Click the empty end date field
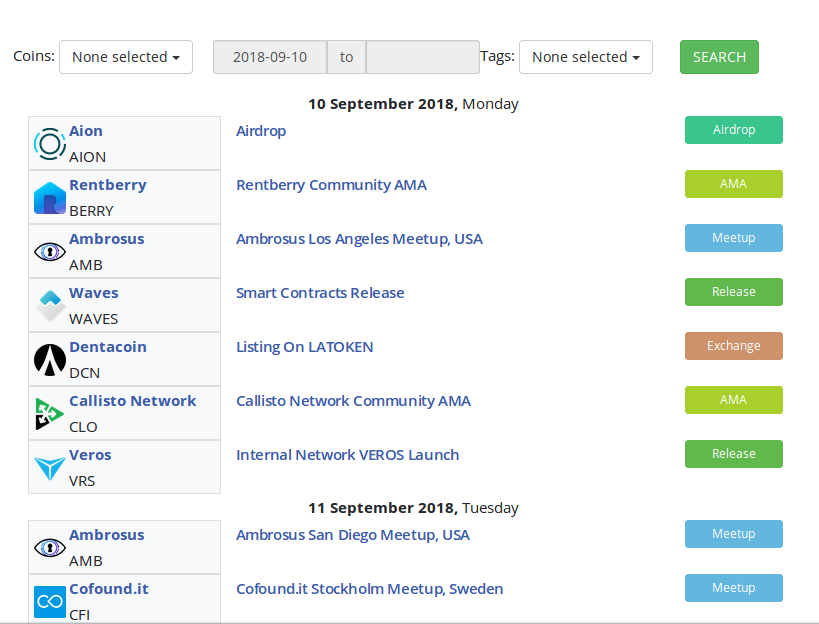This screenshot has width=819, height=624. 423,57
